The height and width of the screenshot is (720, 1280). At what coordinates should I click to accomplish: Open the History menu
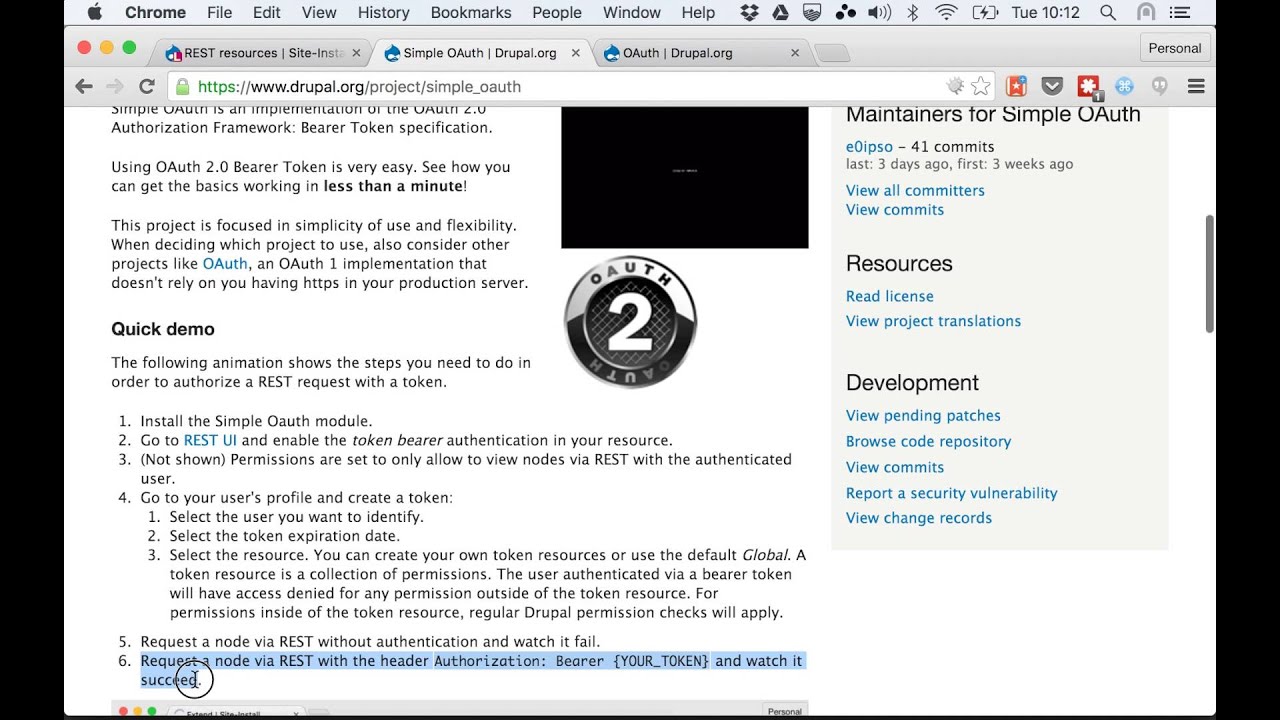[x=384, y=12]
